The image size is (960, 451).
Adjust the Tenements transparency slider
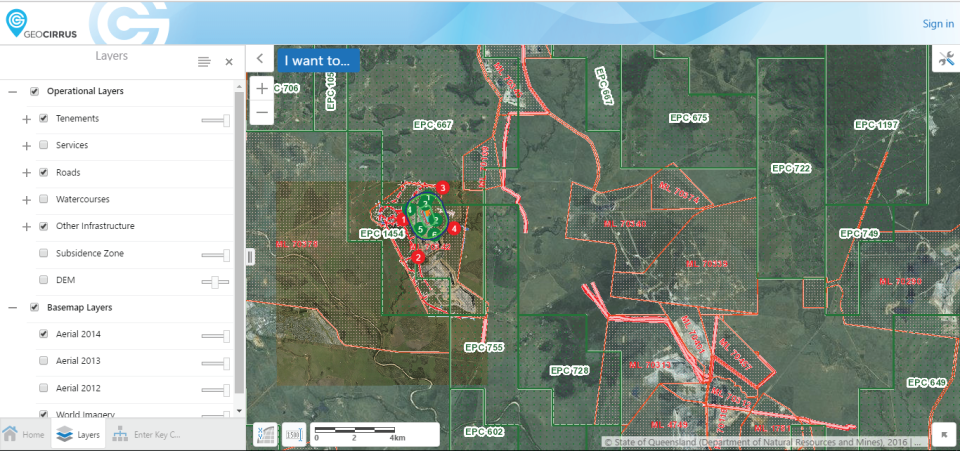click(x=216, y=120)
